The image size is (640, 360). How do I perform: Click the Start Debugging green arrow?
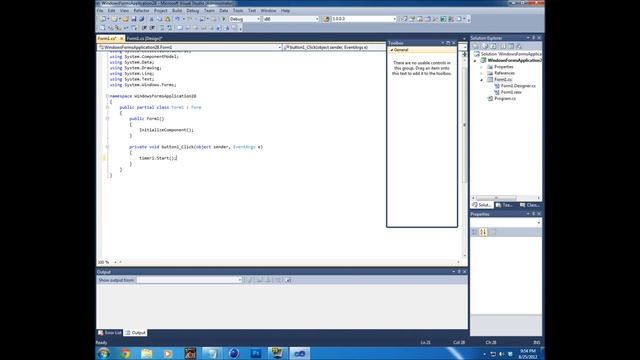(x=223, y=19)
